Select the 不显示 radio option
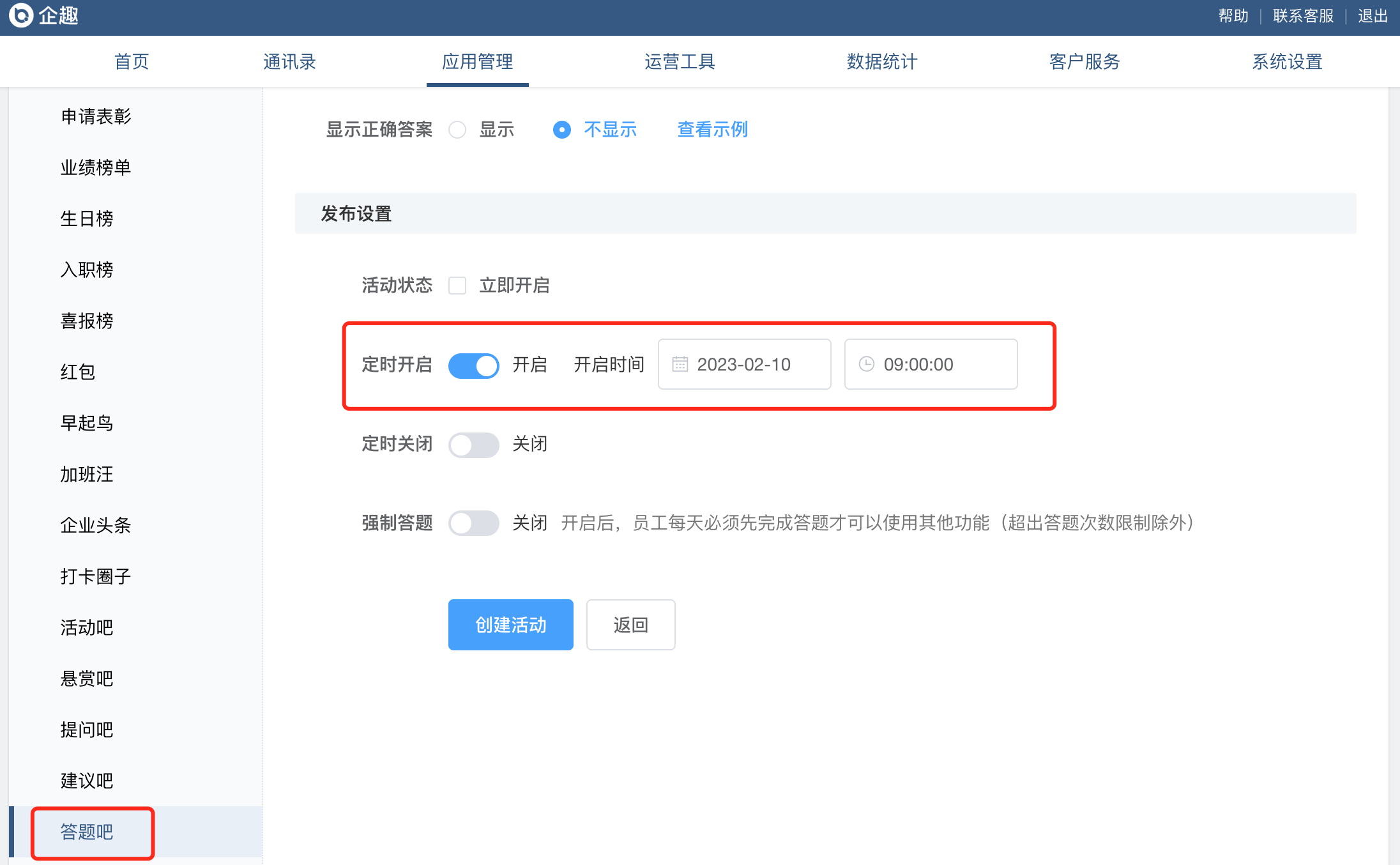1400x865 pixels. coord(562,130)
